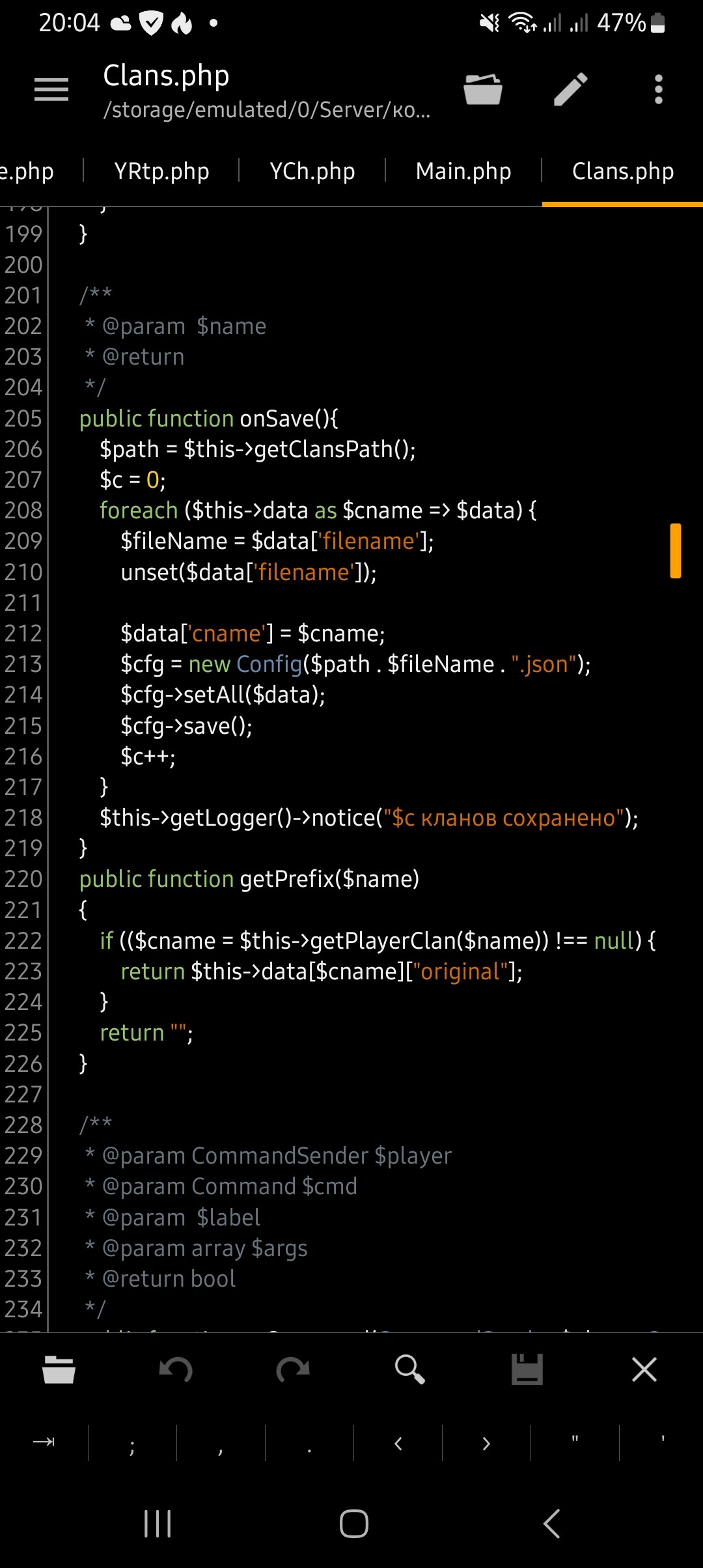Open the three-dot overflow menu
Image resolution: width=703 pixels, height=1568 pixels.
pos(658,89)
